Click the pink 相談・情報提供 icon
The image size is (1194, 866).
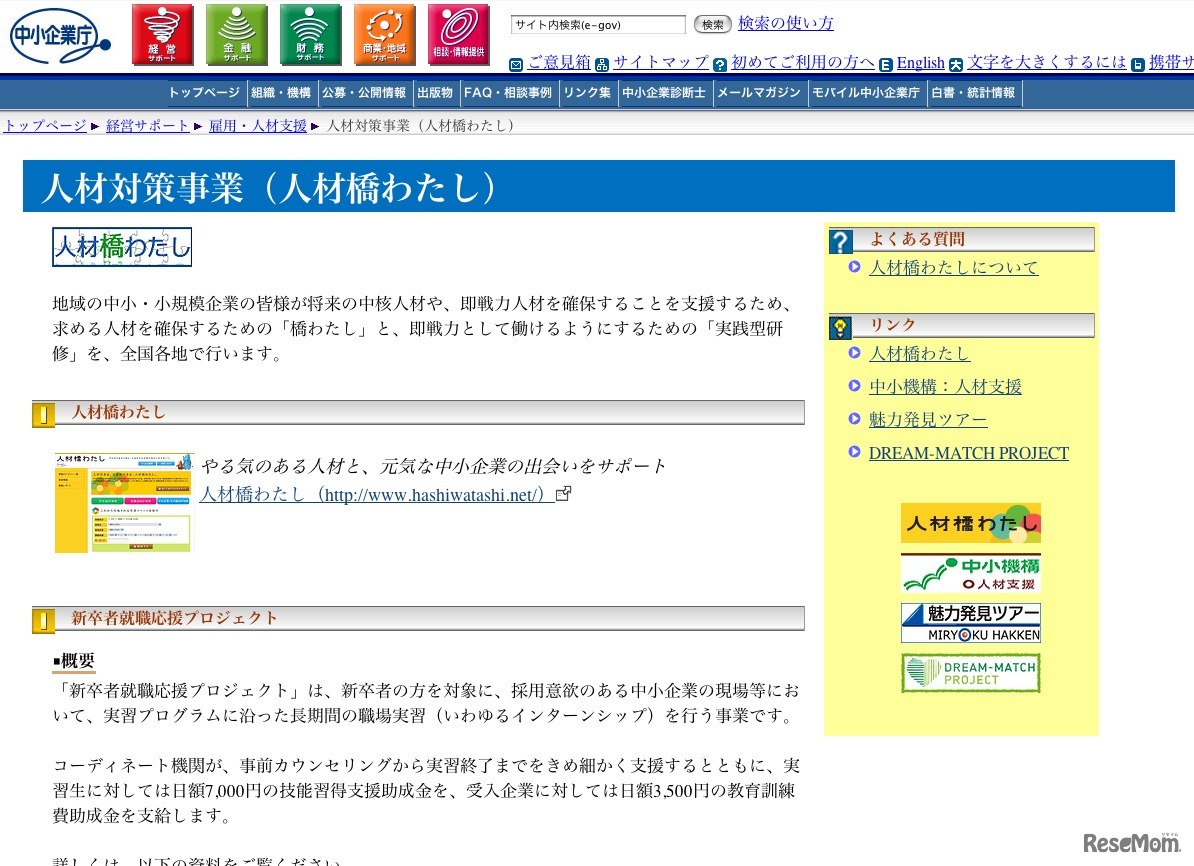[x=458, y=35]
